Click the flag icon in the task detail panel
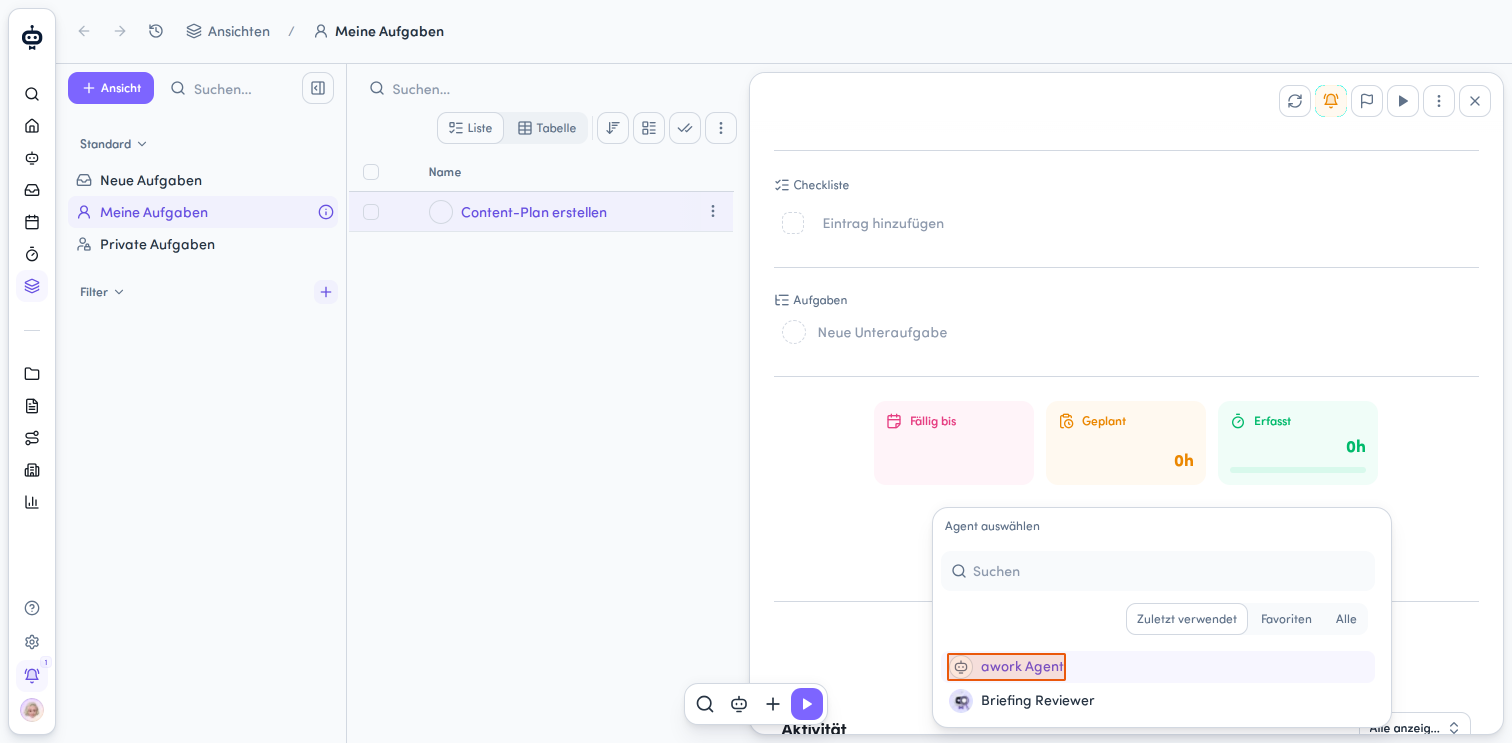Viewport: 1512px width, 743px height. pos(1367,101)
